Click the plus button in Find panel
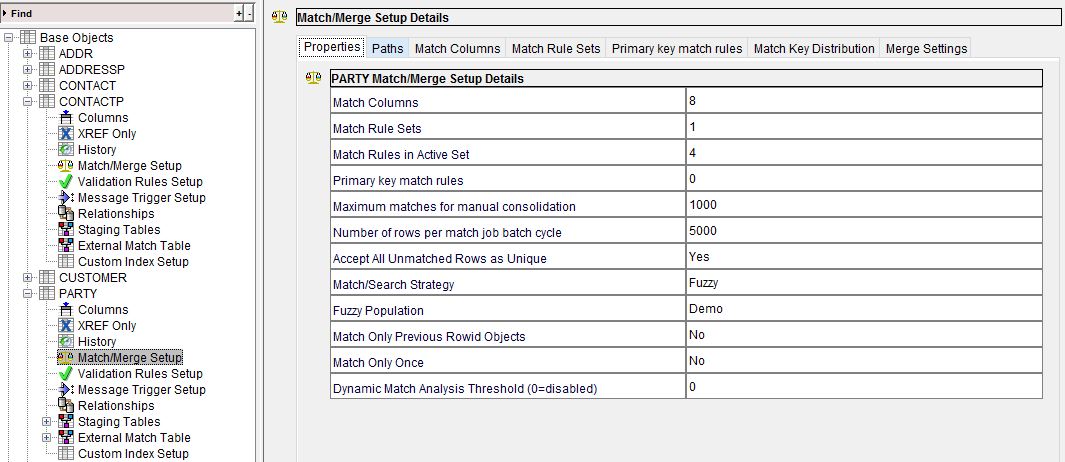 pyautogui.click(x=238, y=13)
